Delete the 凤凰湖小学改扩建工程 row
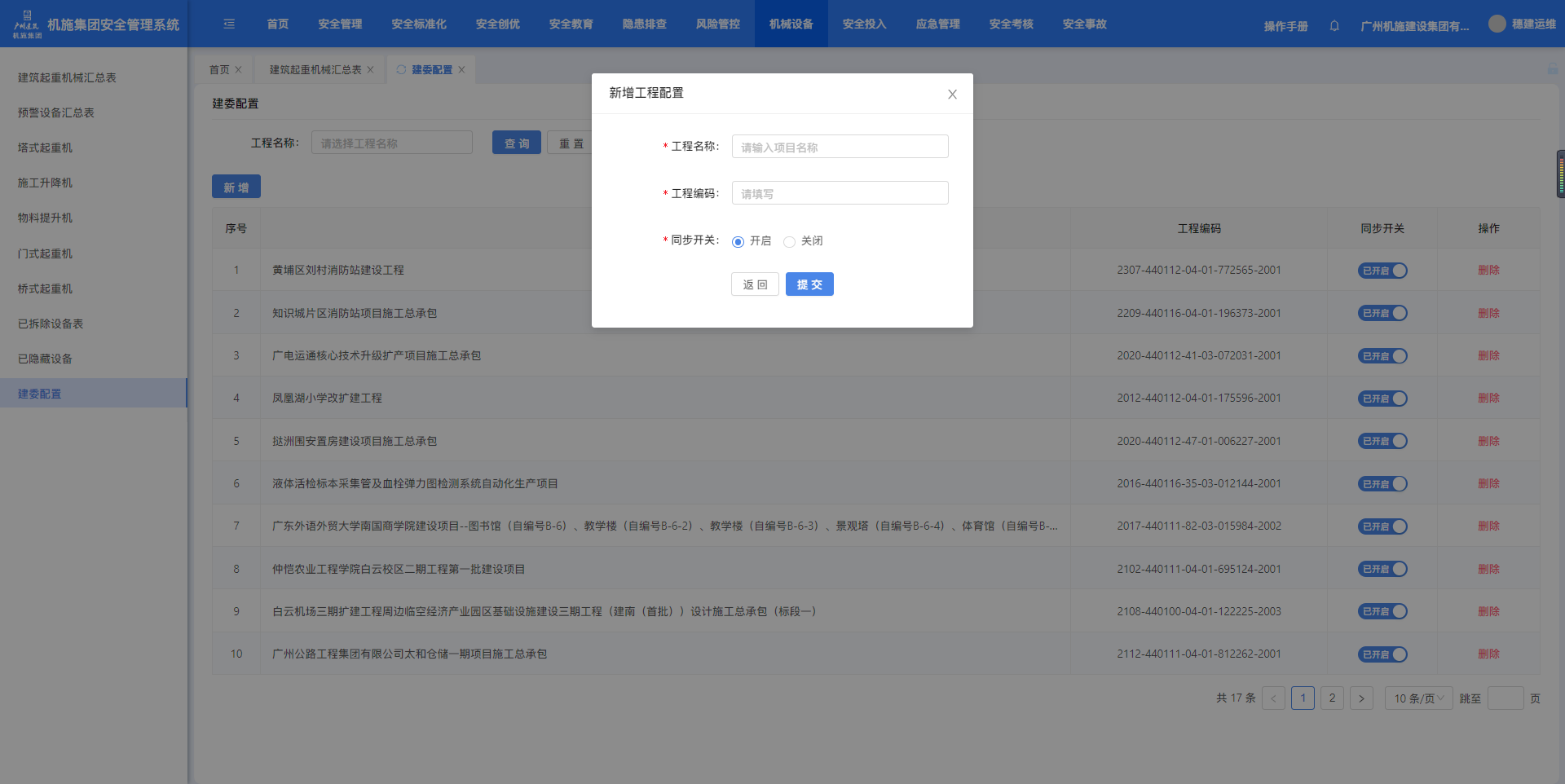 click(x=1488, y=399)
